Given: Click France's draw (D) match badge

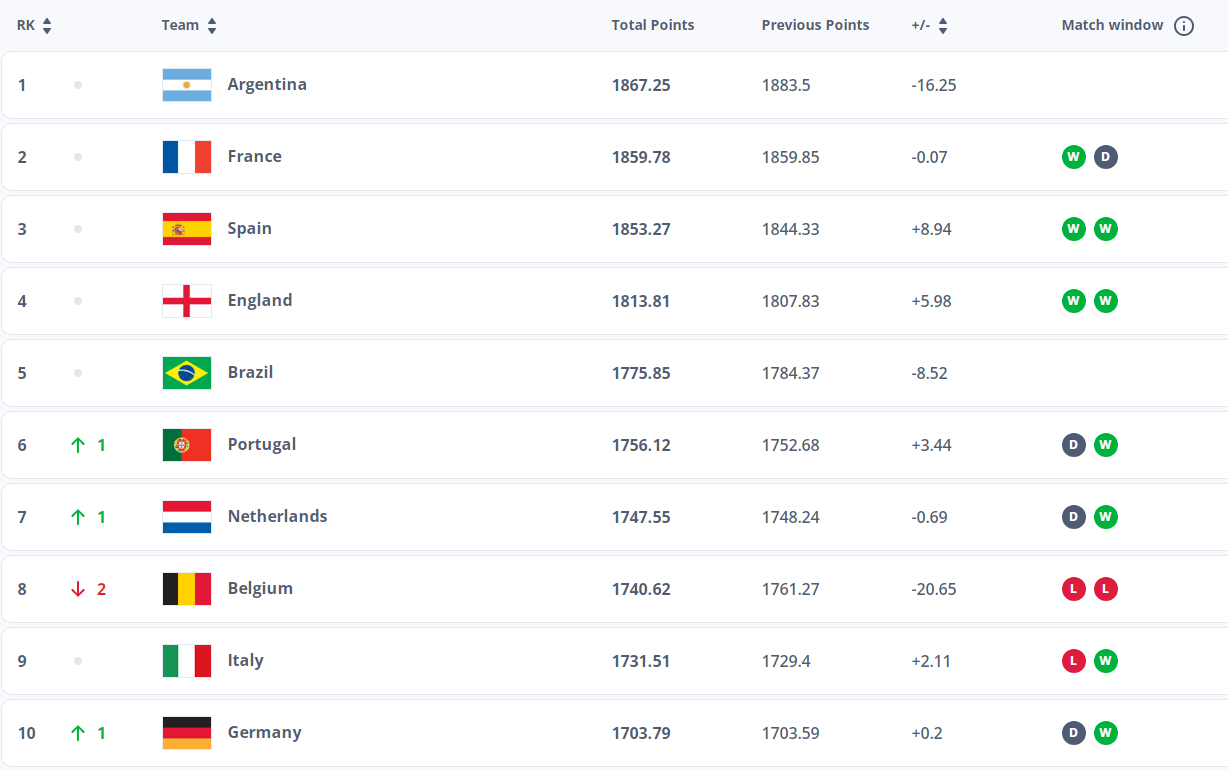Looking at the screenshot, I should pyautogui.click(x=1105, y=157).
